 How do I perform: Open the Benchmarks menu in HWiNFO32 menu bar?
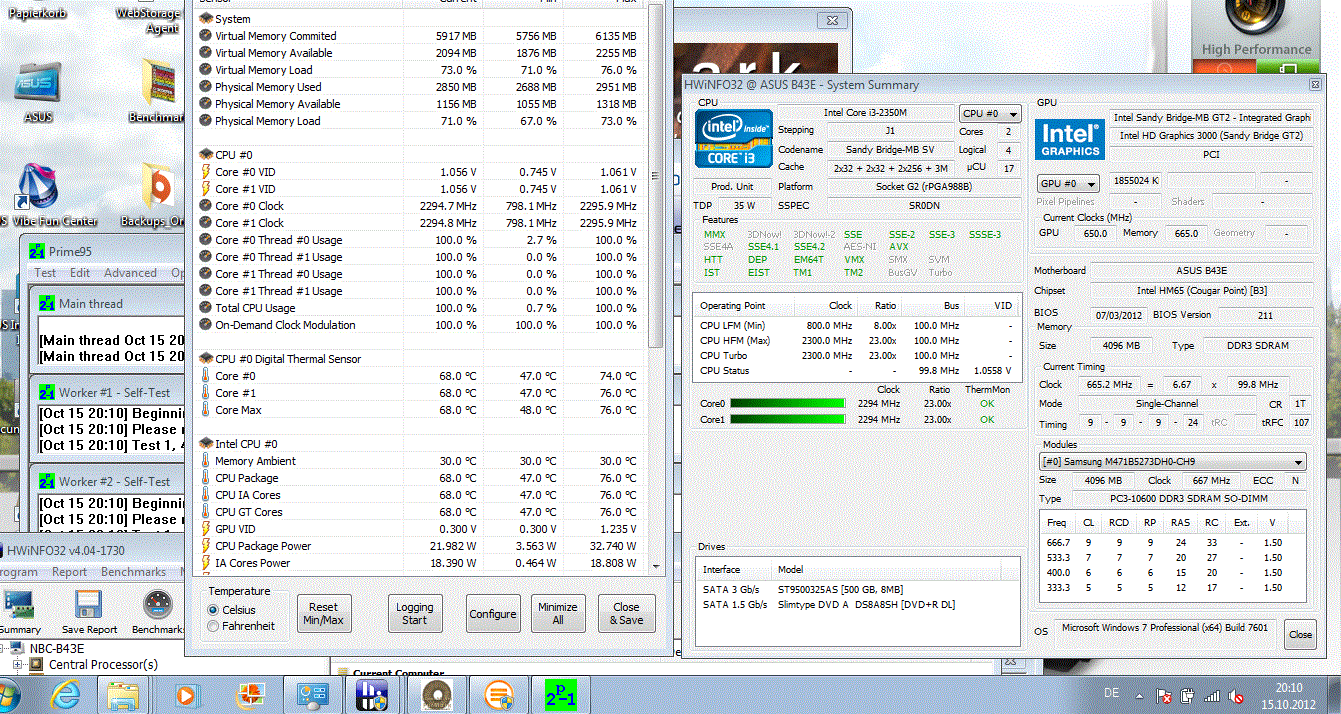[133, 572]
